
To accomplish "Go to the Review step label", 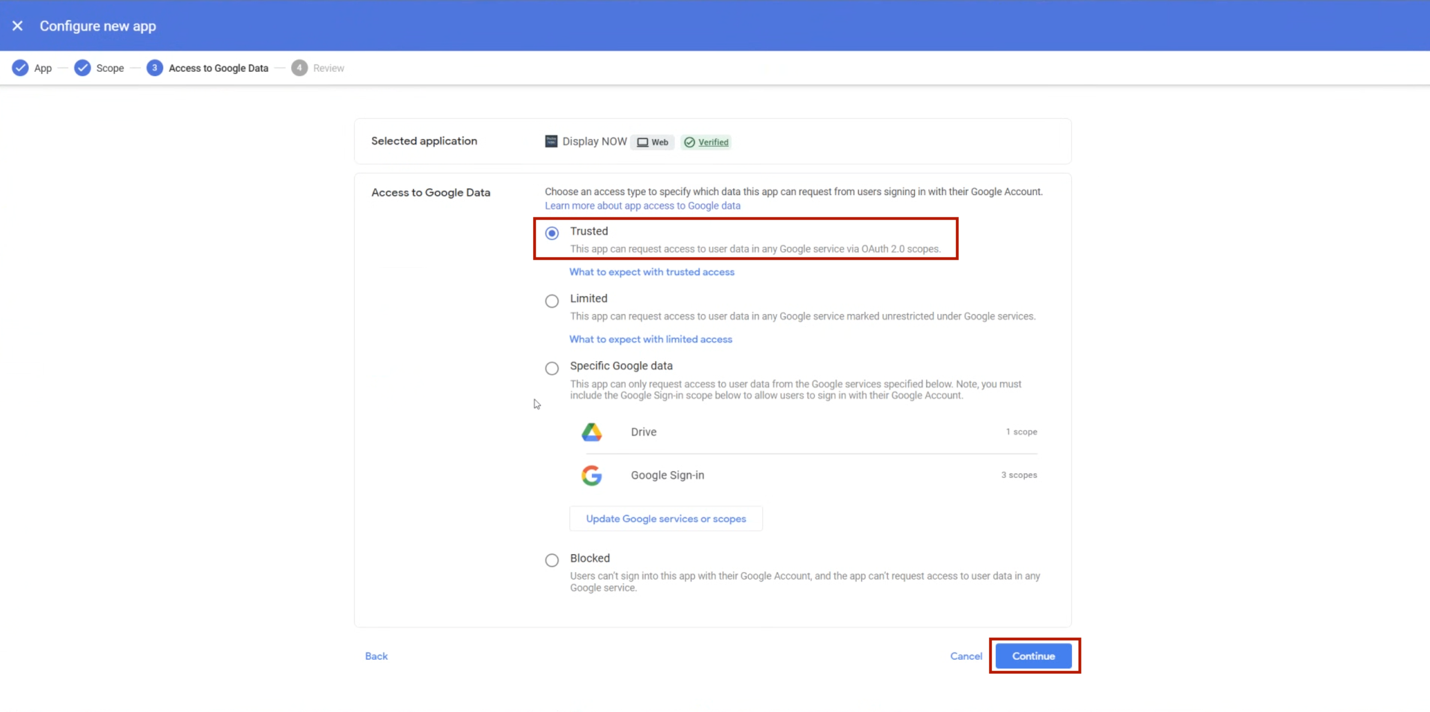I will tap(329, 68).
